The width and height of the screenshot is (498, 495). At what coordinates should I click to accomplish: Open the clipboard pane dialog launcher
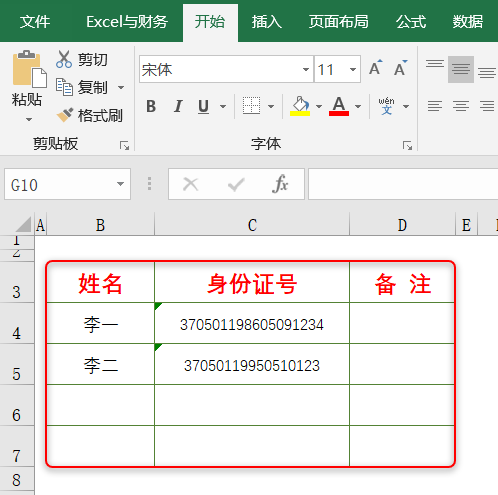tap(124, 146)
